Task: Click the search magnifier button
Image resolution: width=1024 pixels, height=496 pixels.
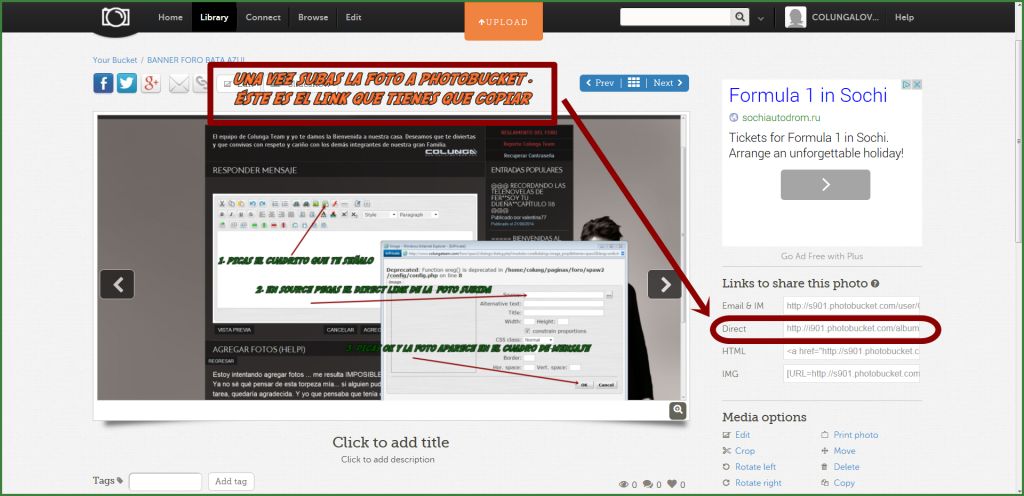Action: (x=740, y=17)
